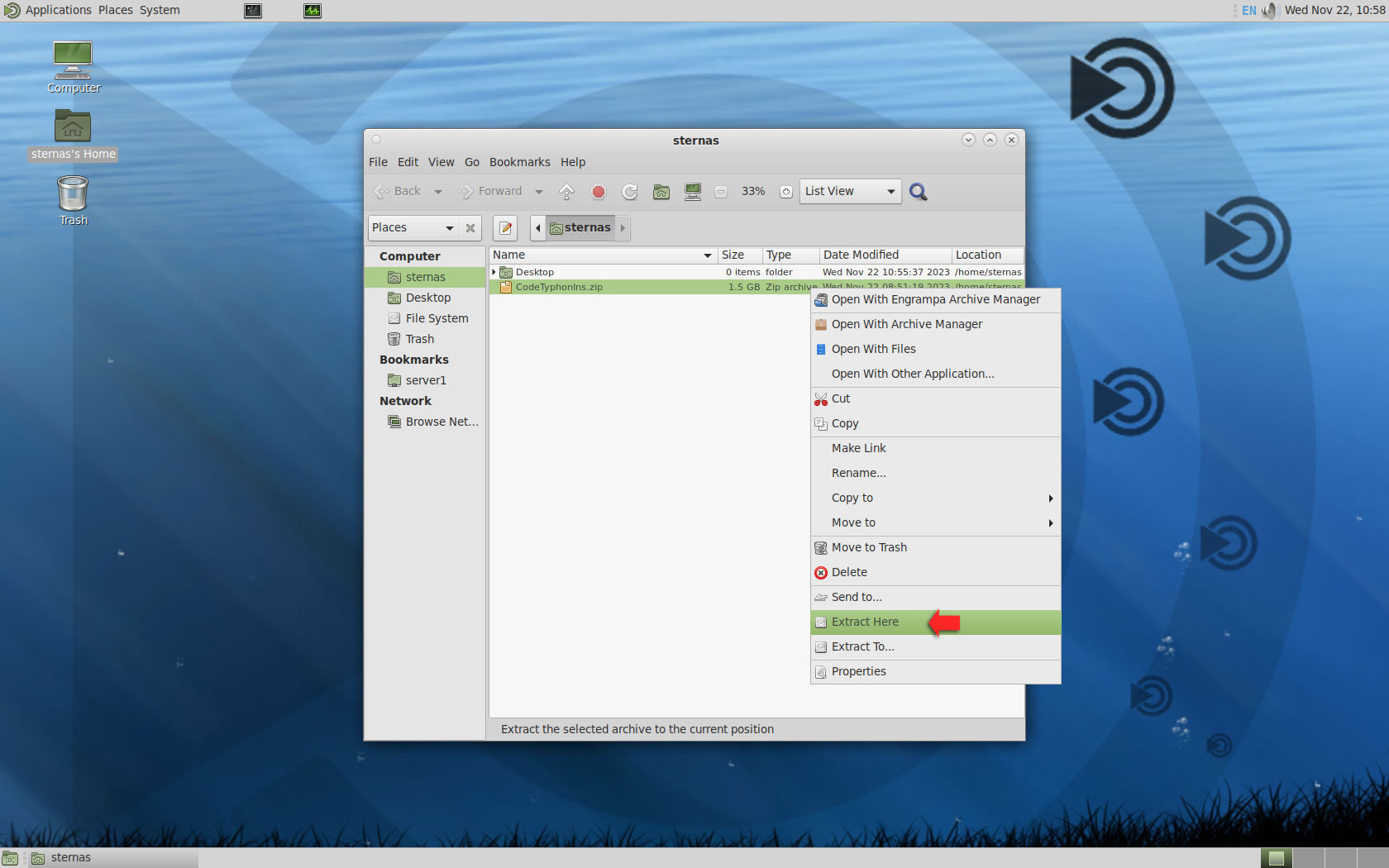This screenshot has height=868, width=1389.
Task: Choose Extract Here
Action: point(935,622)
